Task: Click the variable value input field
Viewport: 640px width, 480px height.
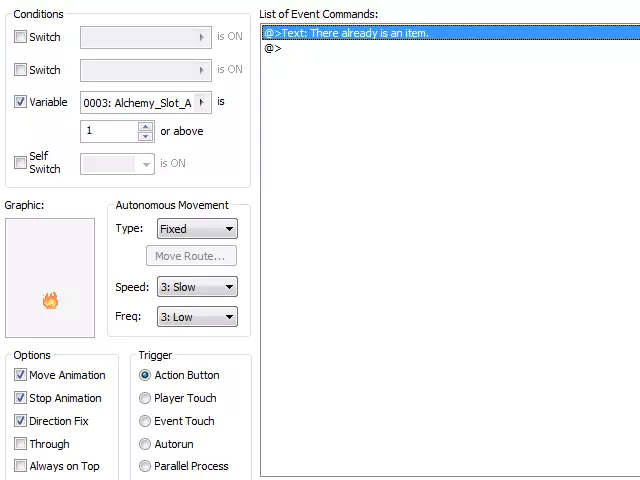Action: pyautogui.click(x=109, y=131)
